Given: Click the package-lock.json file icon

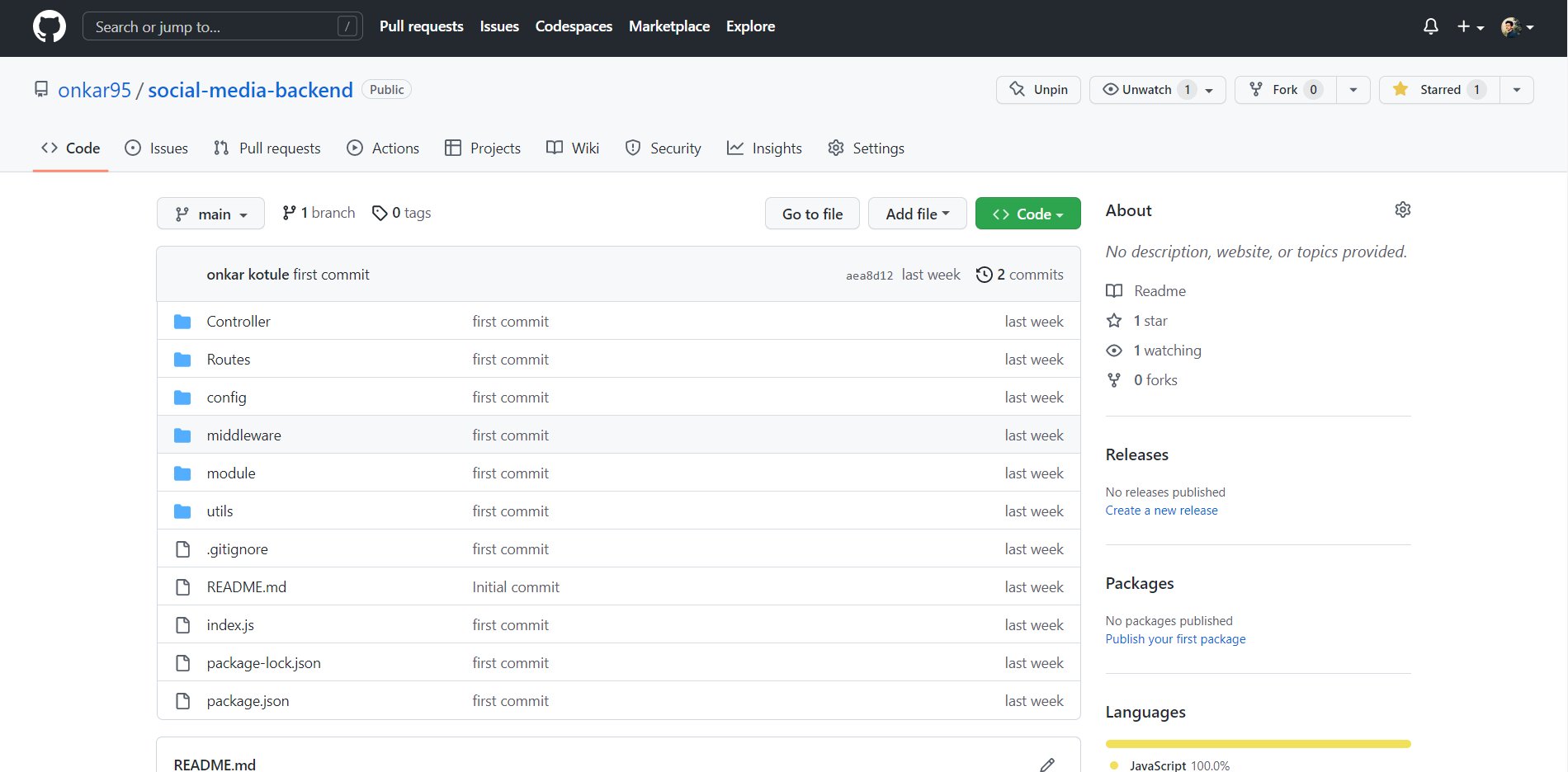Looking at the screenshot, I should coord(182,663).
